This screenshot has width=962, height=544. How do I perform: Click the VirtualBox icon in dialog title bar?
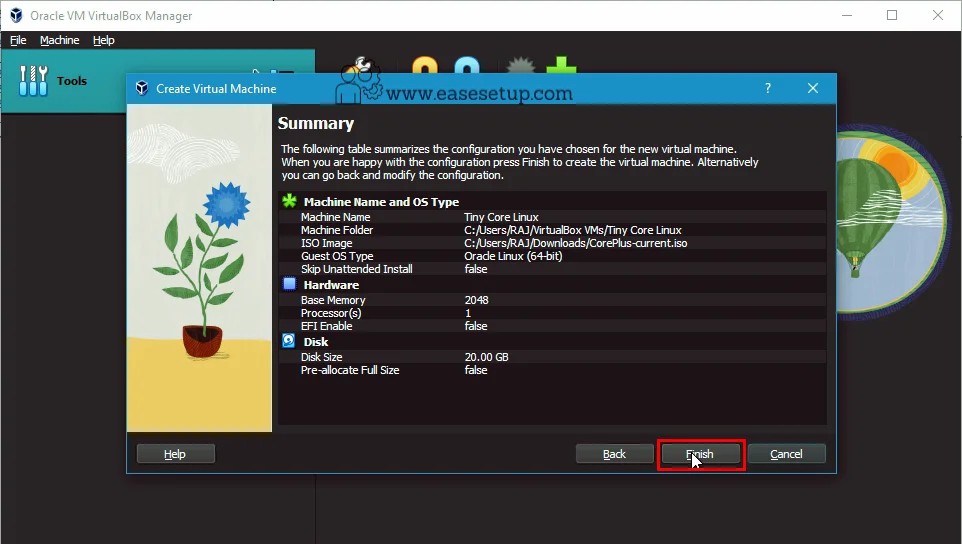(x=142, y=88)
